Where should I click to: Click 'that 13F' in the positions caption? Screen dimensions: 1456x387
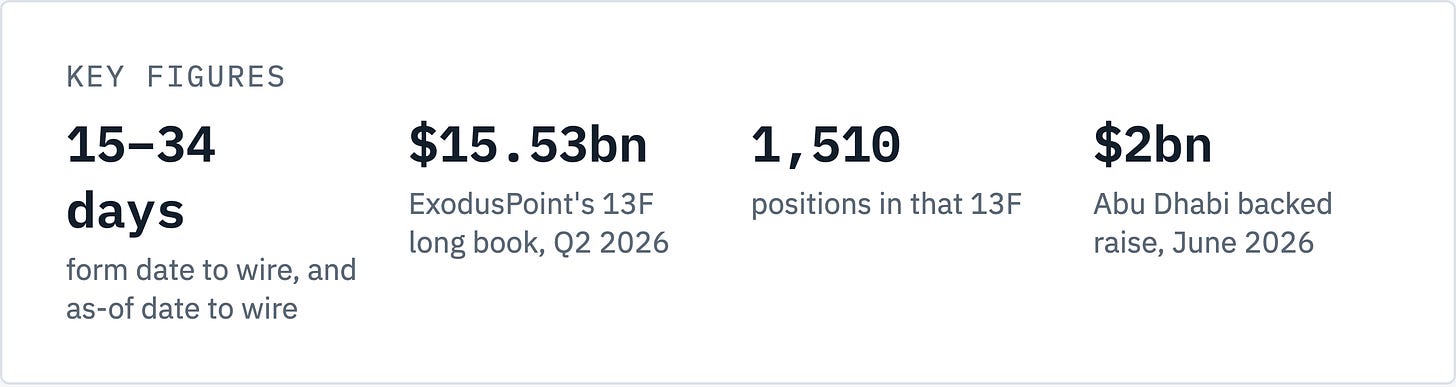click(970, 204)
